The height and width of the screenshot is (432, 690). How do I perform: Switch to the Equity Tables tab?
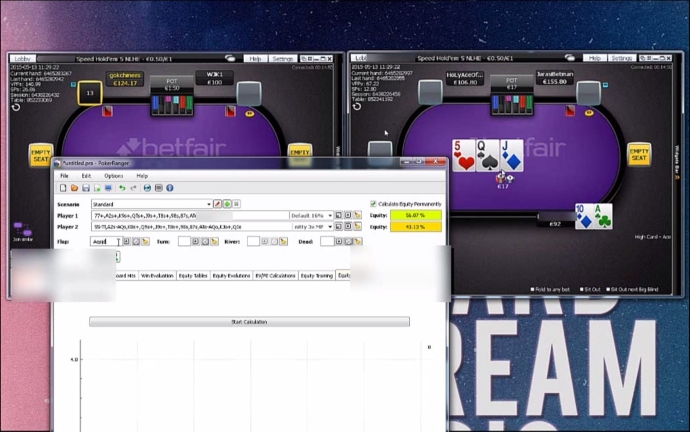tap(193, 276)
